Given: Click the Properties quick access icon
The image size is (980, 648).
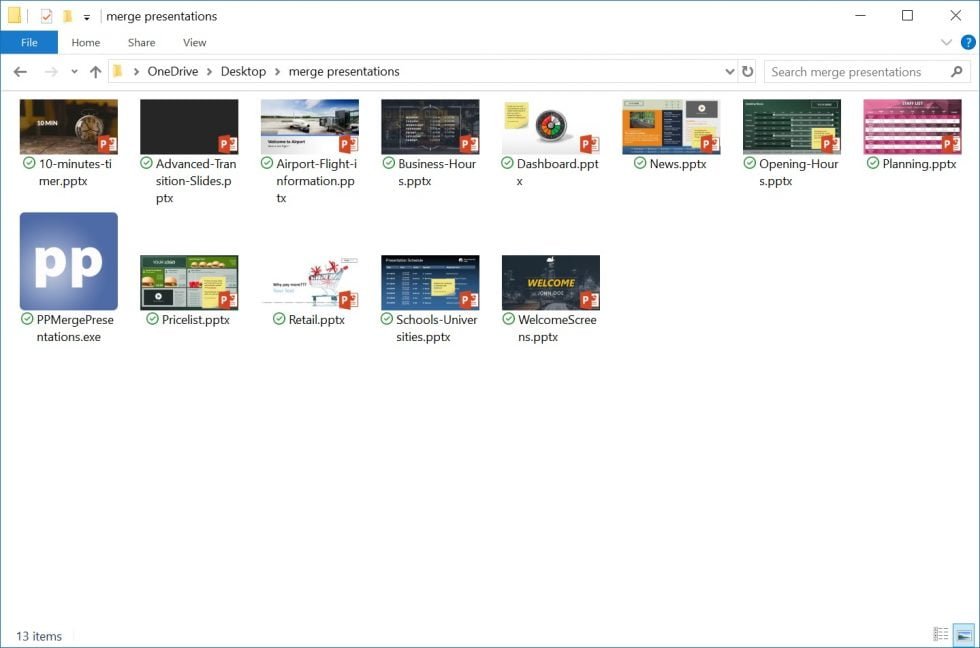Looking at the screenshot, I should coord(46,16).
